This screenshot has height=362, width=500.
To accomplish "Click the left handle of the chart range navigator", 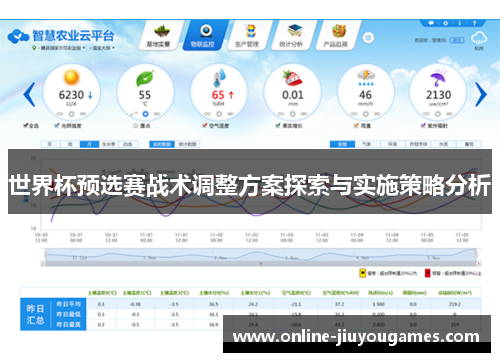I will [x=46, y=255].
